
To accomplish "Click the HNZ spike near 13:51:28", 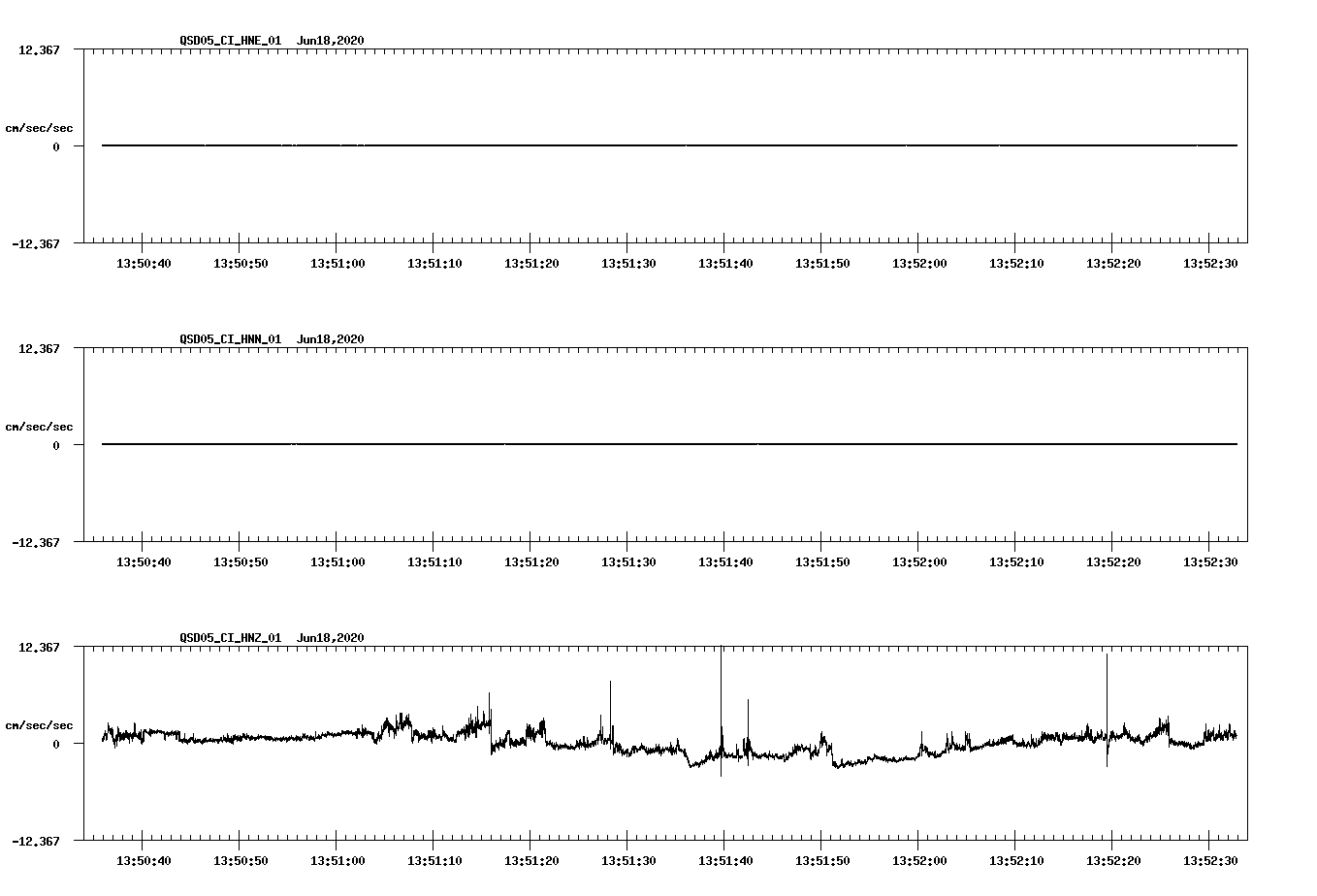I will click(x=610, y=713).
